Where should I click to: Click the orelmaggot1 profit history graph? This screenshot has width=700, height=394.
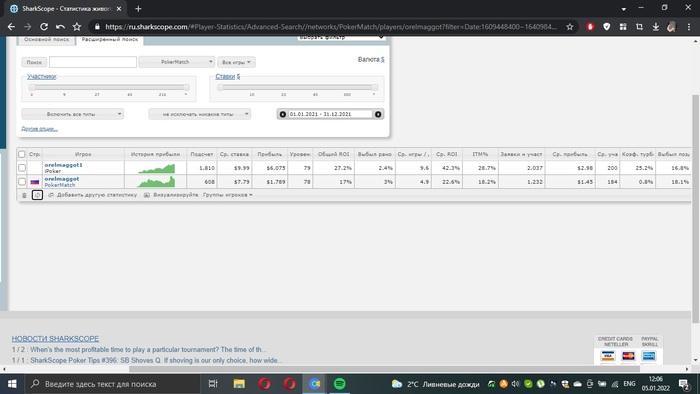pyautogui.click(x=156, y=168)
